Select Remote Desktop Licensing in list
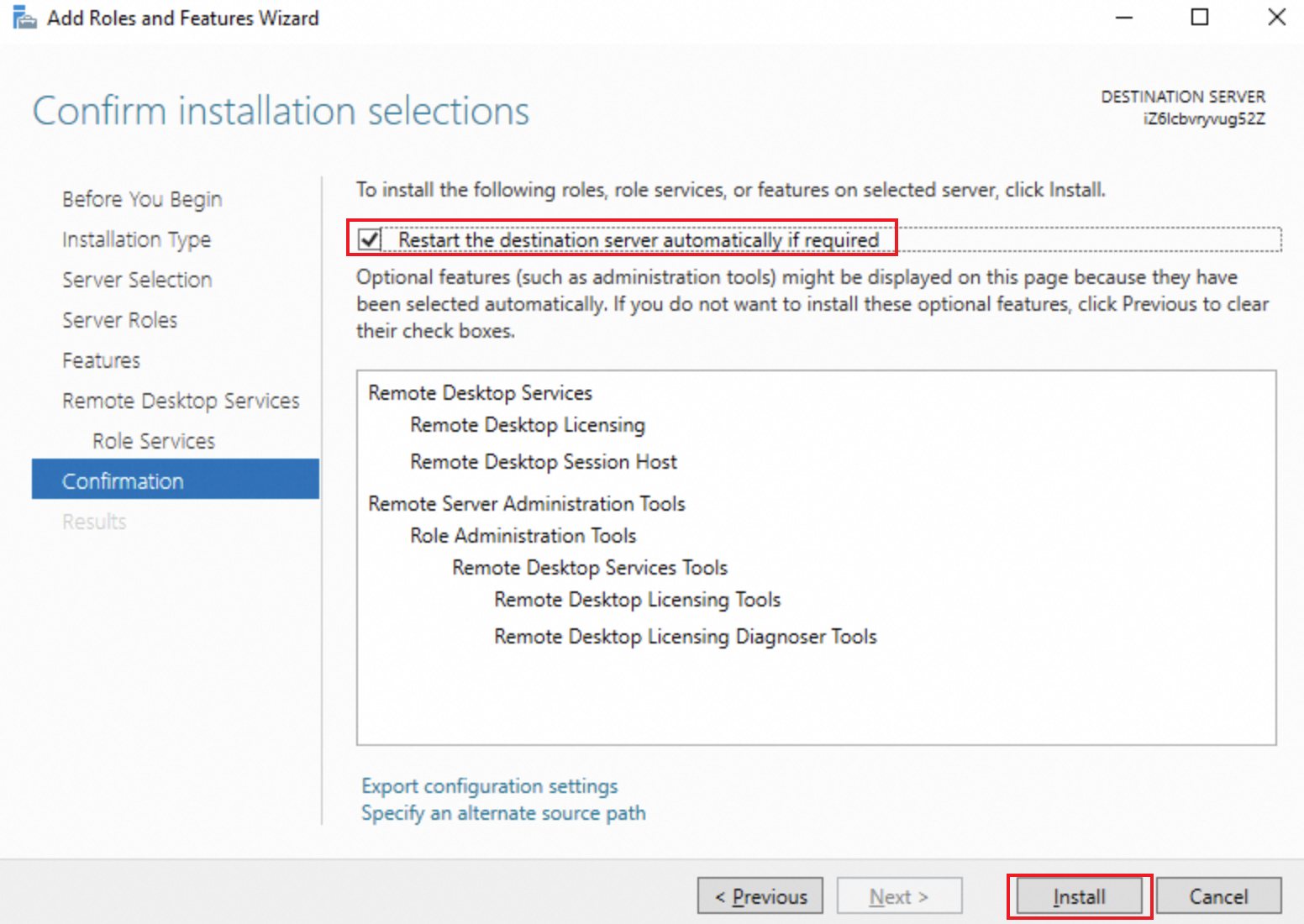1304x924 pixels. [528, 425]
